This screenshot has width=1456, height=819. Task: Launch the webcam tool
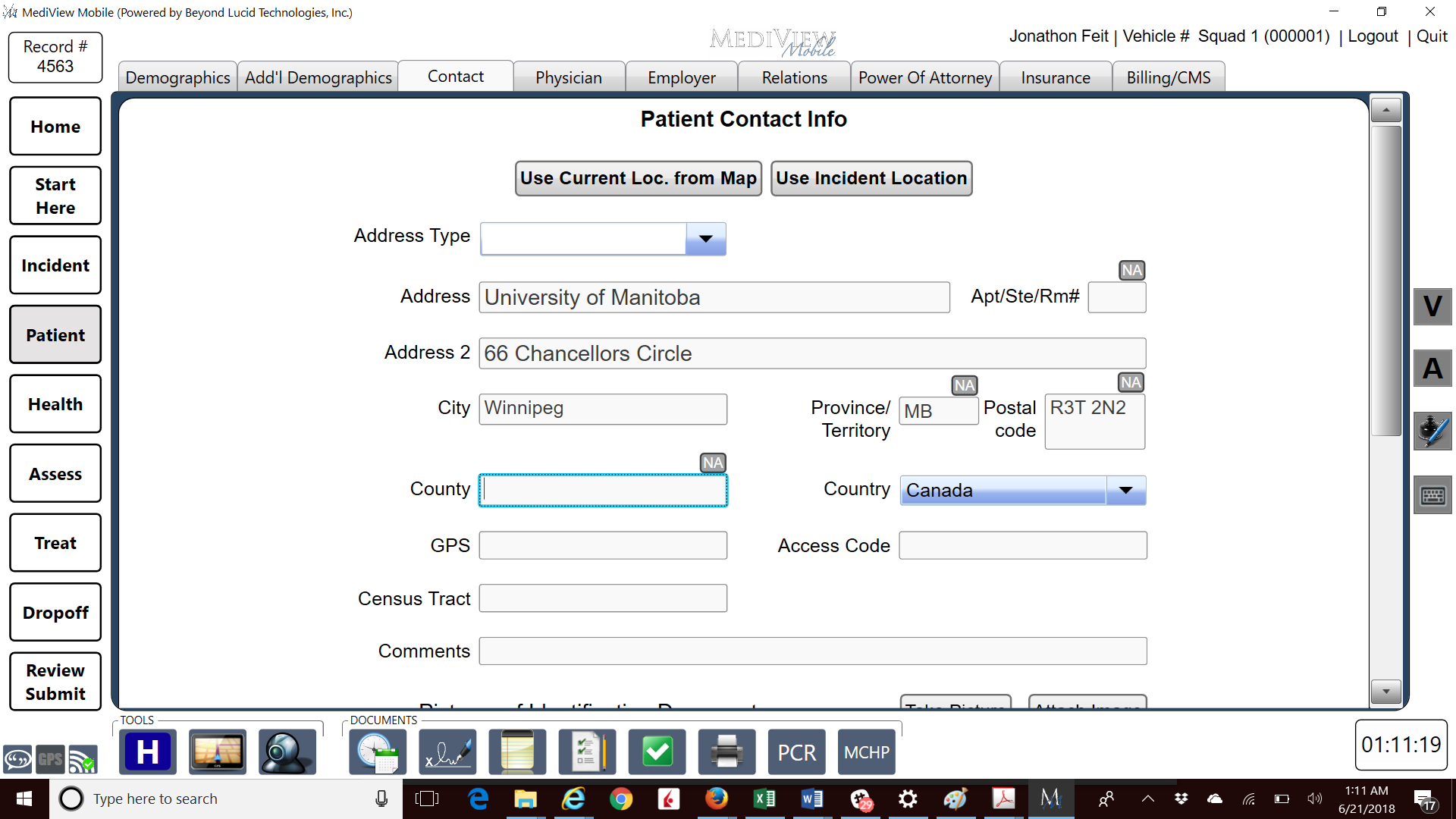(287, 752)
